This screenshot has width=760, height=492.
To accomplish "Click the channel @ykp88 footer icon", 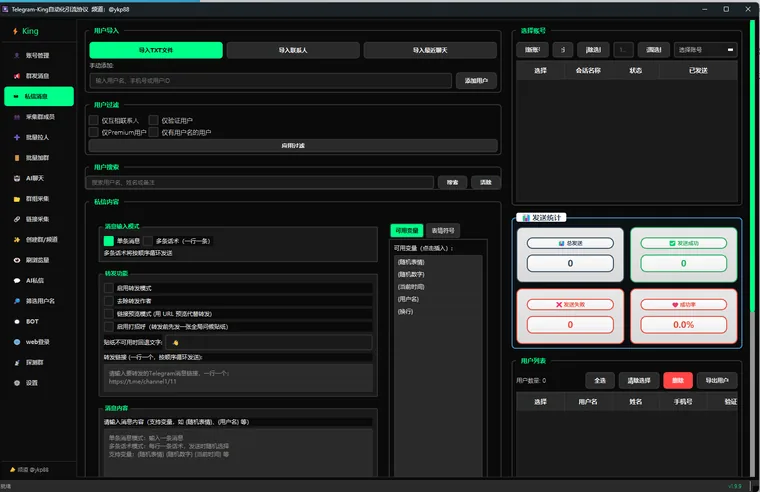I will coord(13,469).
